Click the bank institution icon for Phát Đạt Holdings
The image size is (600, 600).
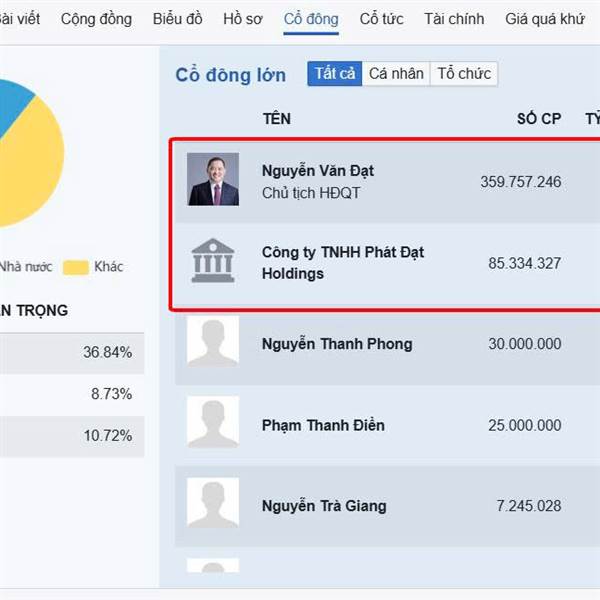pyautogui.click(x=213, y=260)
